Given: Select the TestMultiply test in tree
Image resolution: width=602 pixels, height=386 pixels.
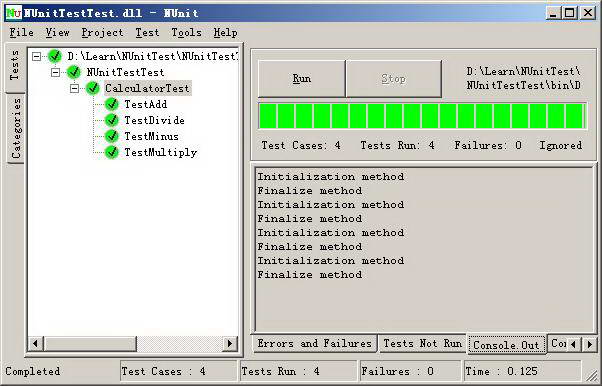Looking at the screenshot, I should coord(160,152).
